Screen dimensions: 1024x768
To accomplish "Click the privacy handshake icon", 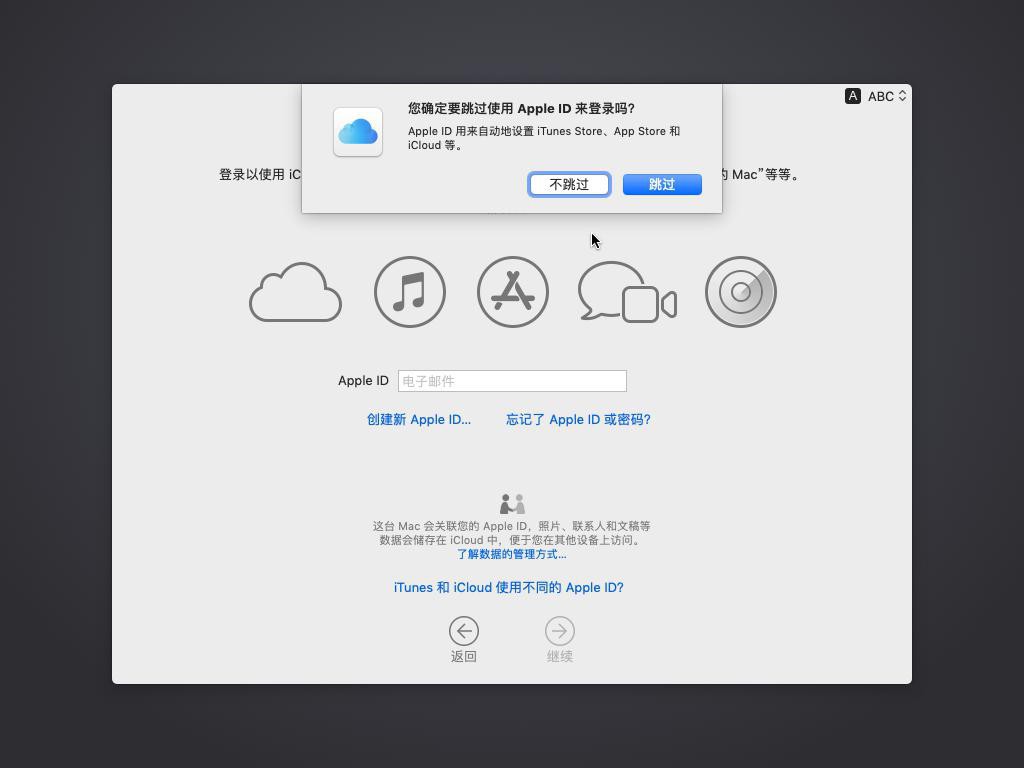I will coord(512,504).
